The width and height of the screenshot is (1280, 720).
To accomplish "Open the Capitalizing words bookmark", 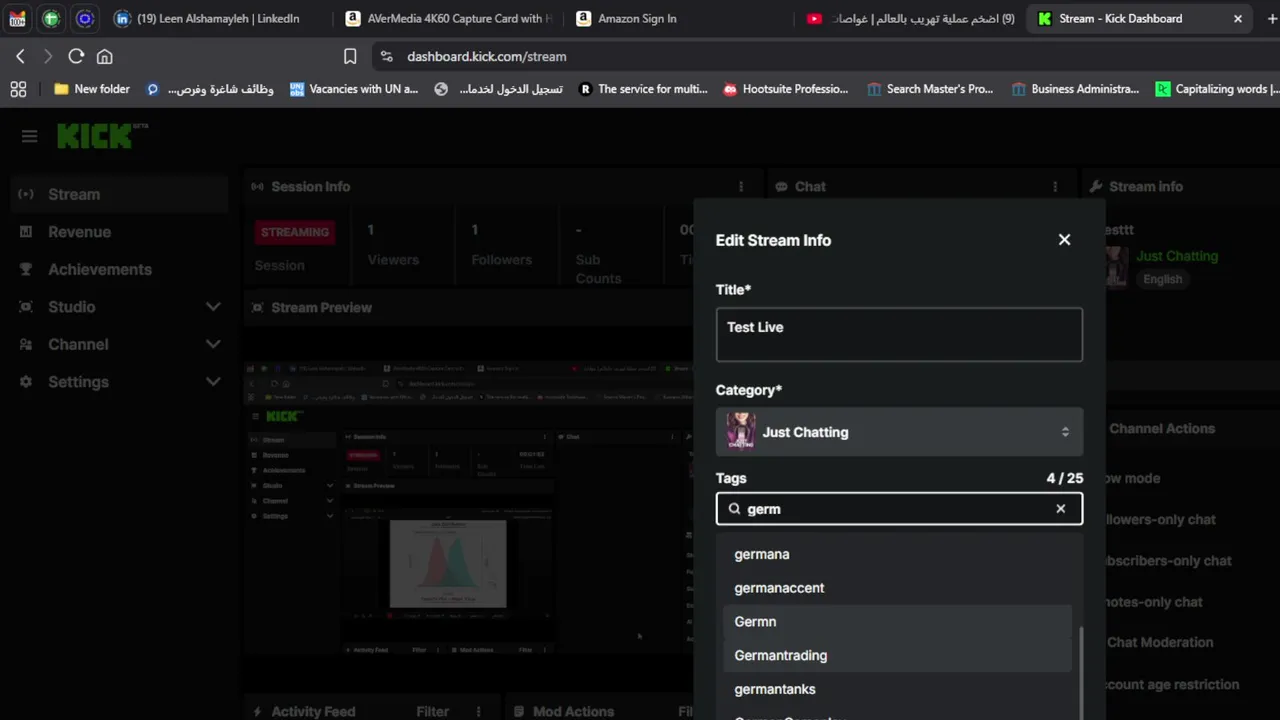I will click(1218, 89).
